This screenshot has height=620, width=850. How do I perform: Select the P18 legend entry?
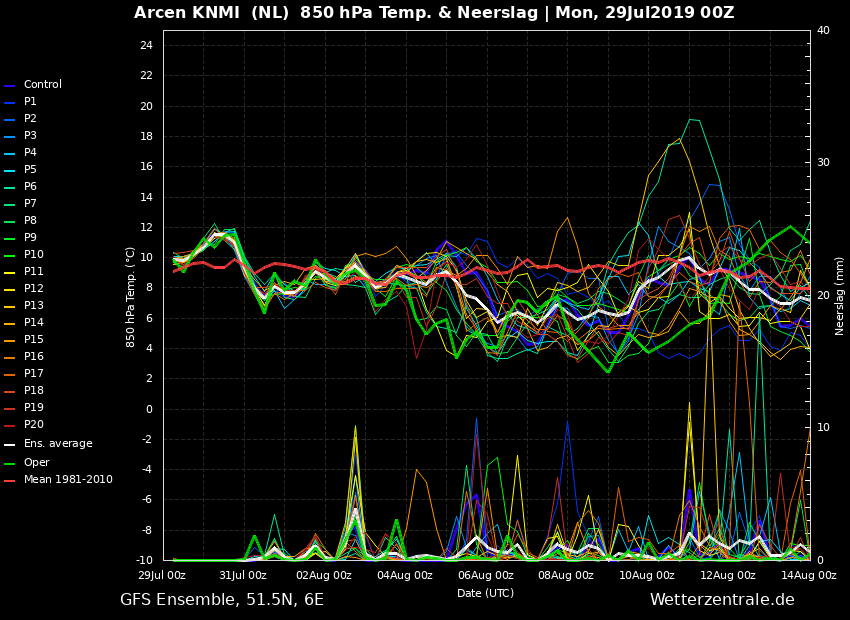point(34,390)
